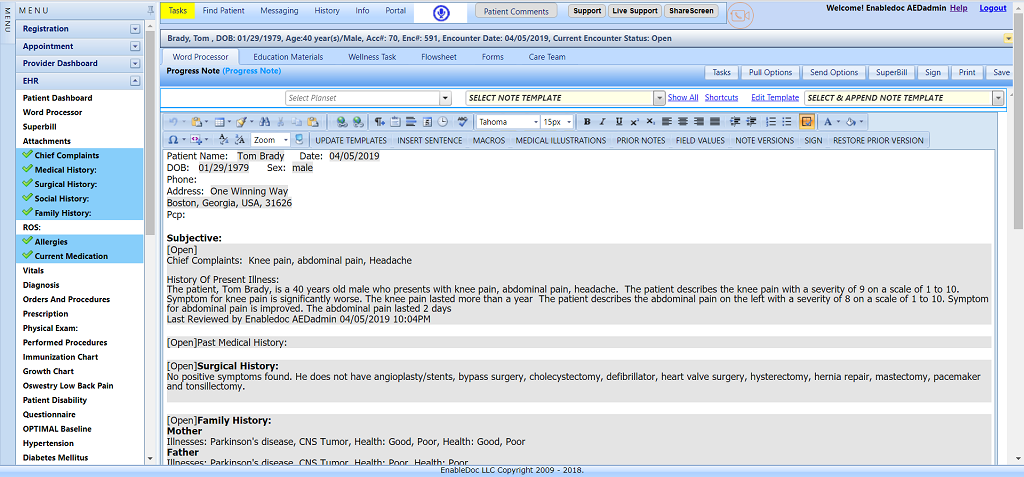Insert a bulleted list
This screenshot has width=1024, height=477.
coord(787,122)
